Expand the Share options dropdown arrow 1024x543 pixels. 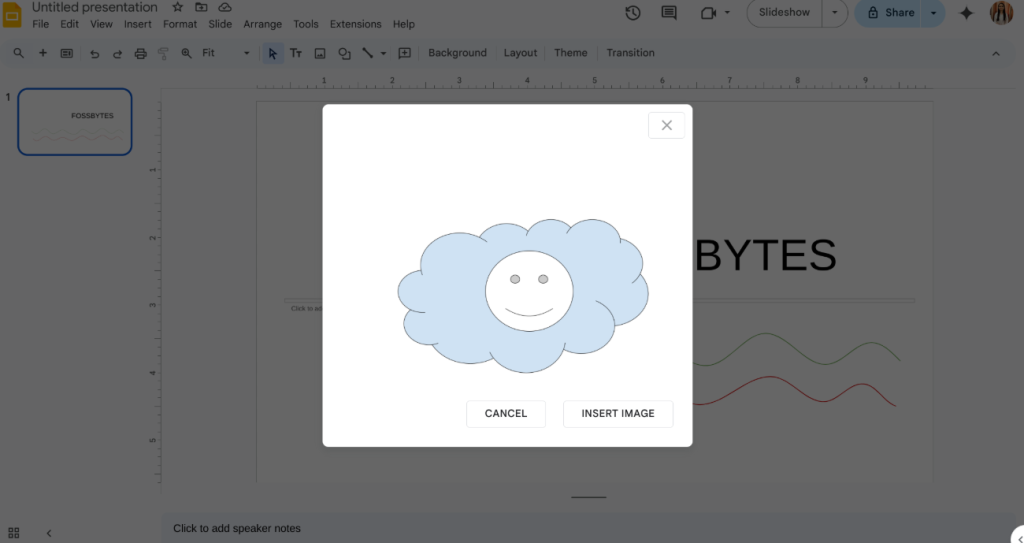pyautogui.click(x=933, y=13)
